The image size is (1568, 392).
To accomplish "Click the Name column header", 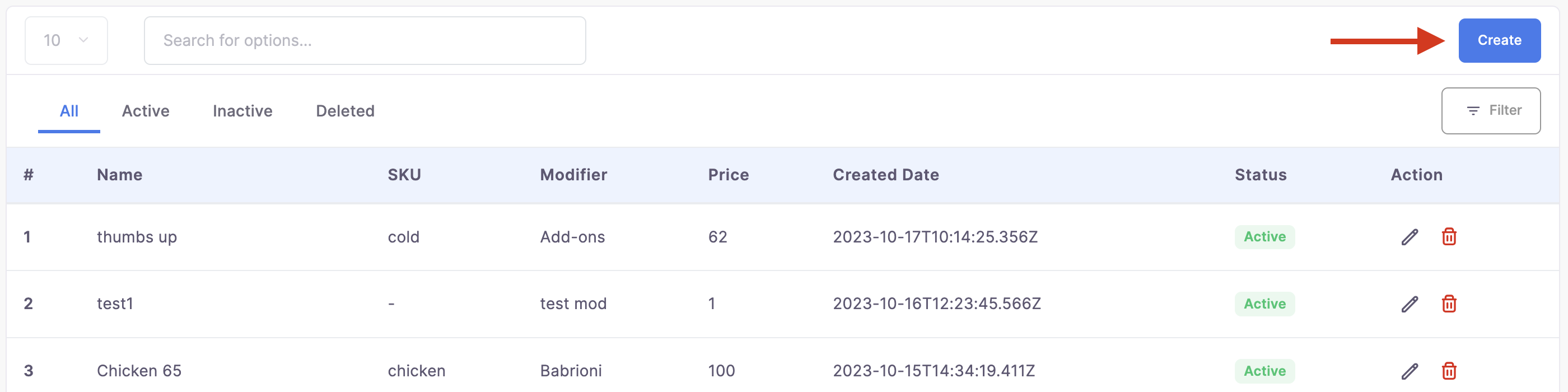I will pos(119,175).
